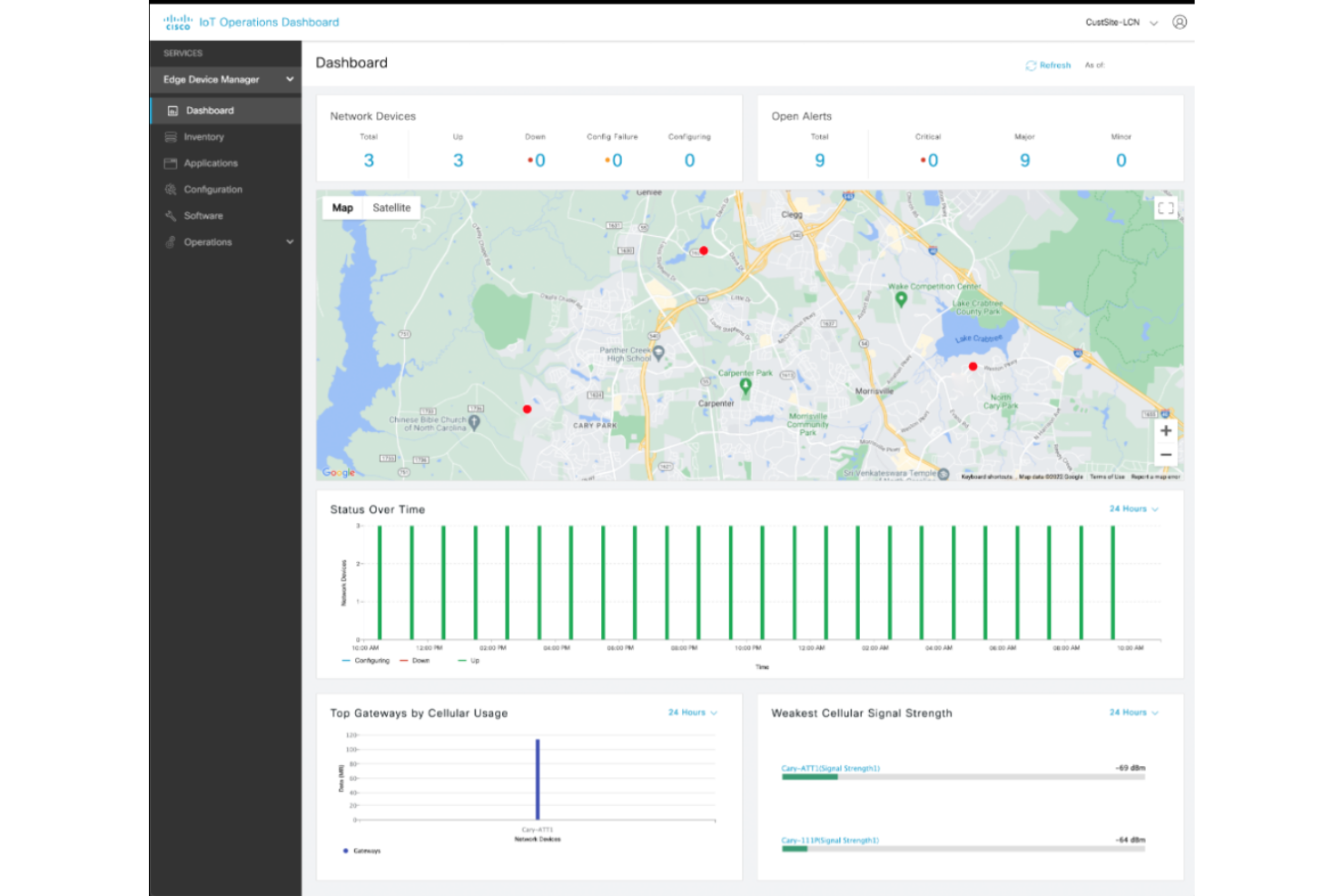Click the Operations icon in the sidebar
Viewport: 1344px width, 896px height.
(x=171, y=241)
